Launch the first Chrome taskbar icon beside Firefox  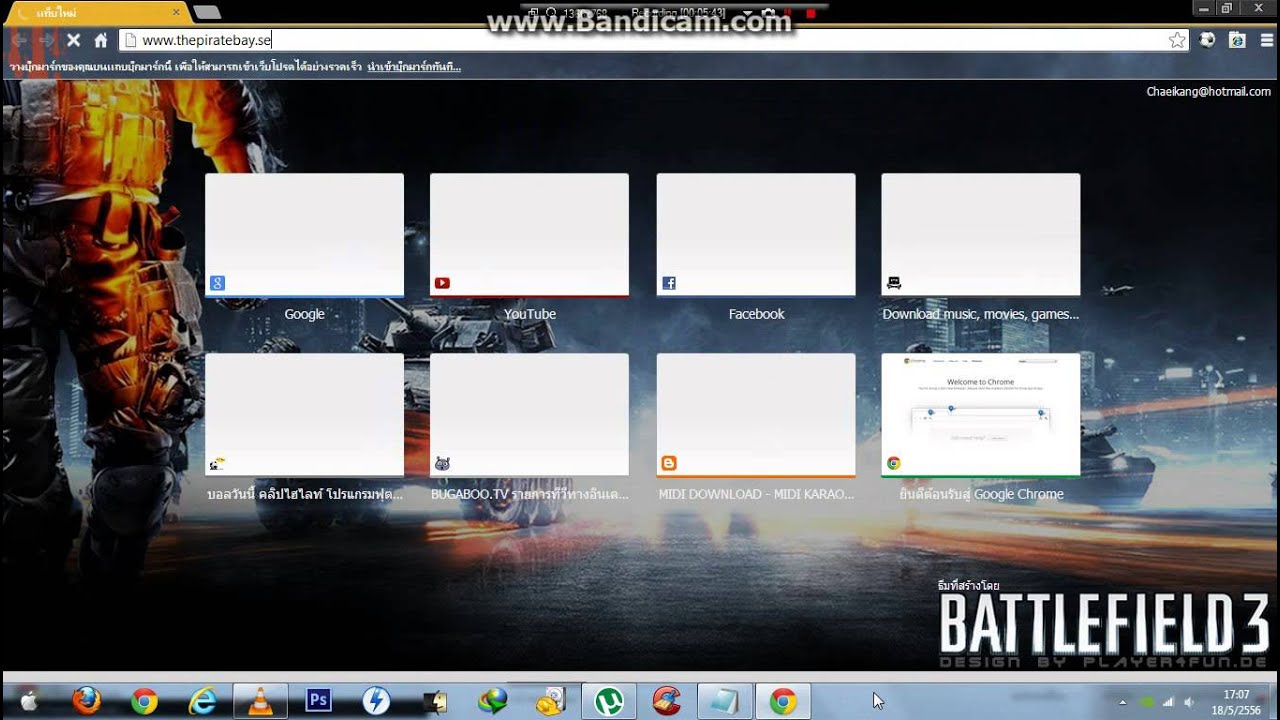pyautogui.click(x=144, y=701)
